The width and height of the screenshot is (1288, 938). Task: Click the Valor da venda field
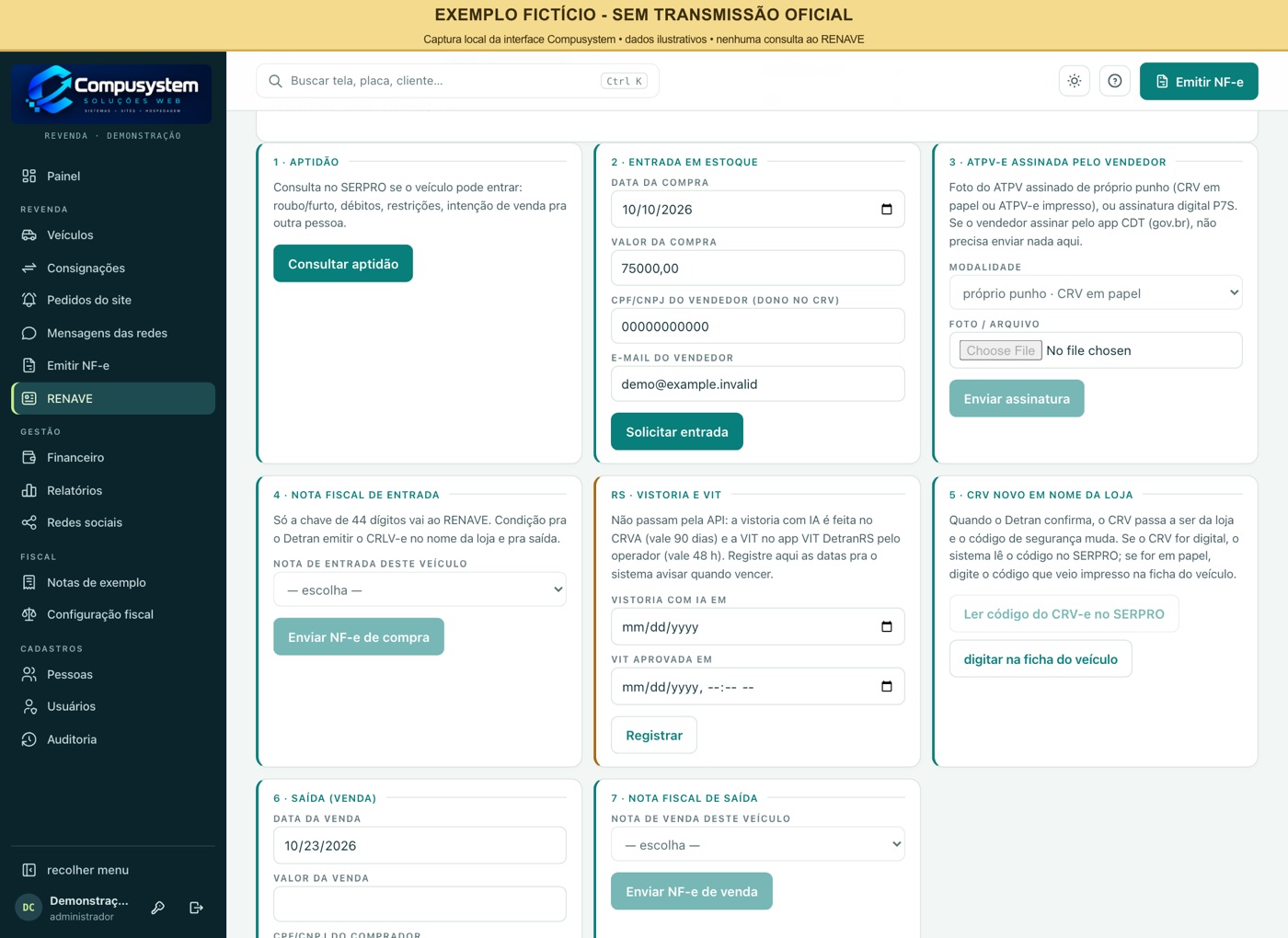pyautogui.click(x=420, y=904)
